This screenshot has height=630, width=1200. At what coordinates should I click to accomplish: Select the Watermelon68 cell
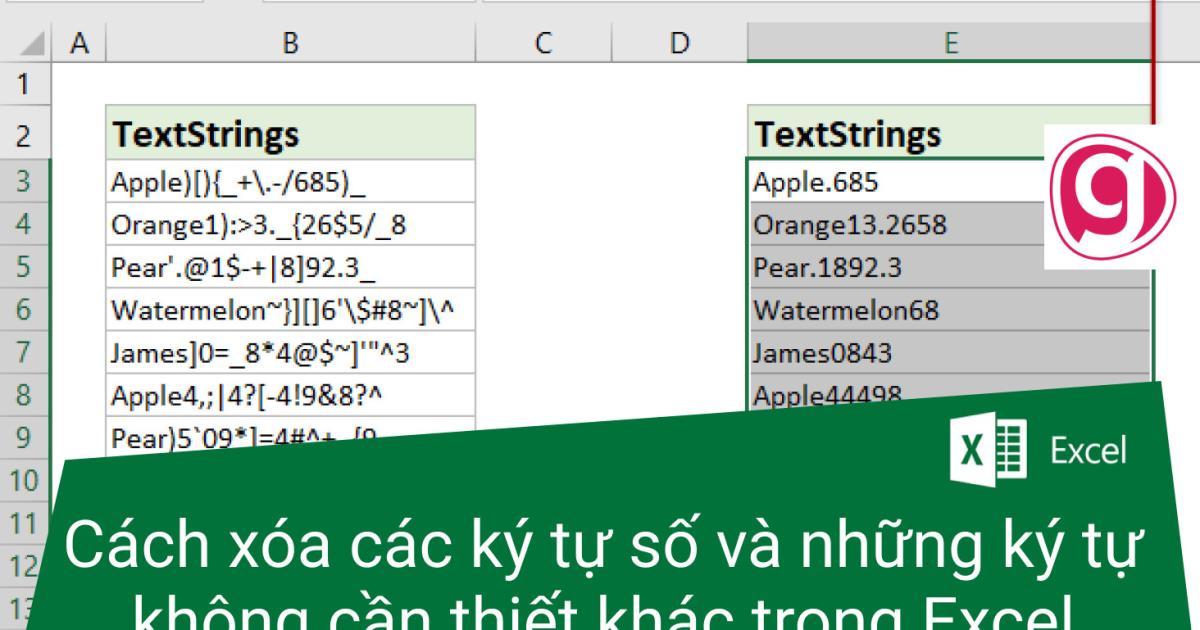click(900, 310)
